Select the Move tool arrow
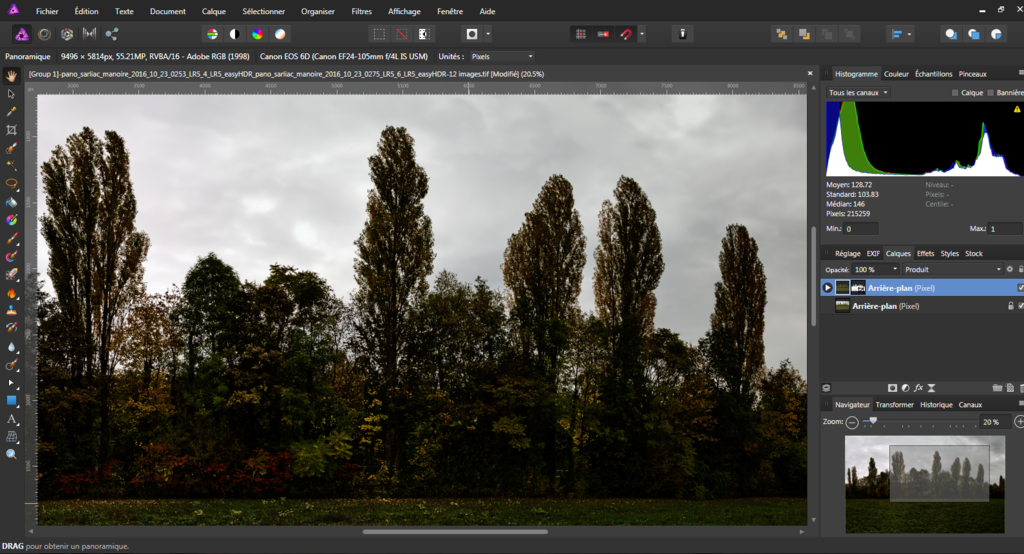 11,94
